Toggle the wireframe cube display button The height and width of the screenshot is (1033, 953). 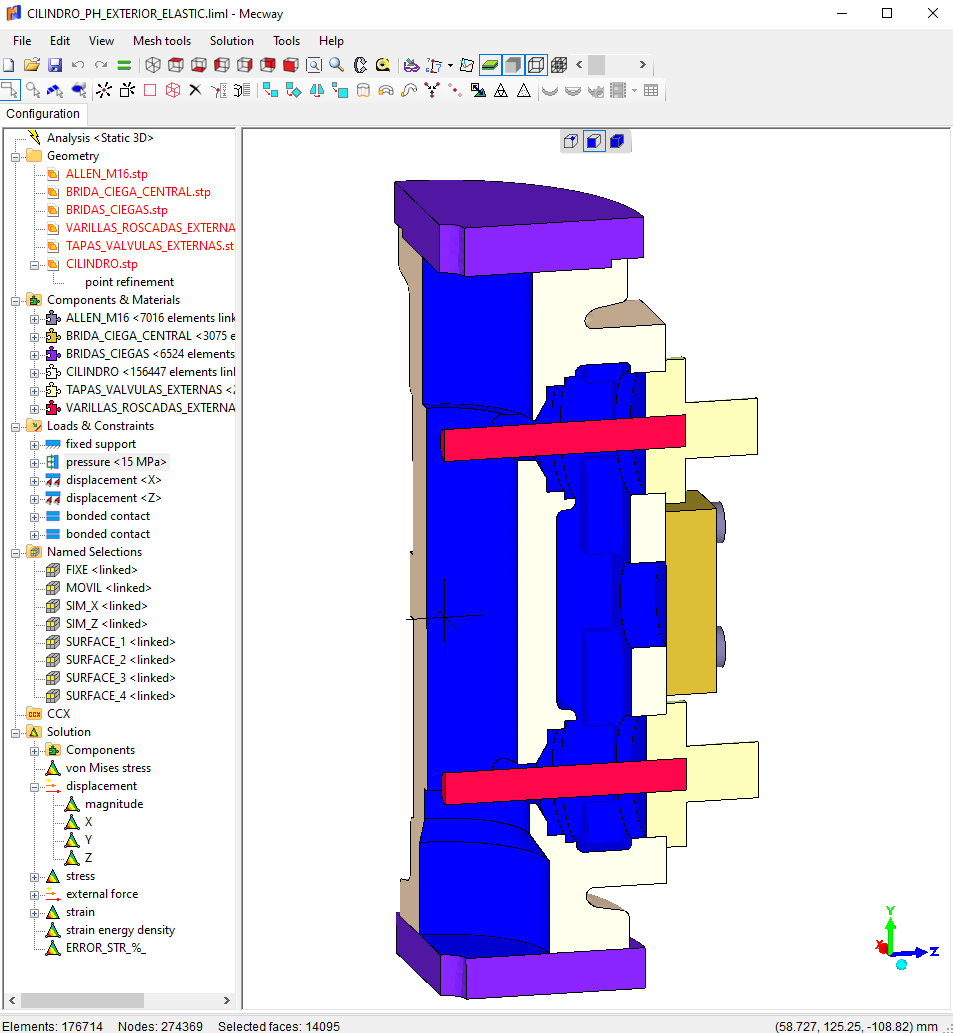536,65
